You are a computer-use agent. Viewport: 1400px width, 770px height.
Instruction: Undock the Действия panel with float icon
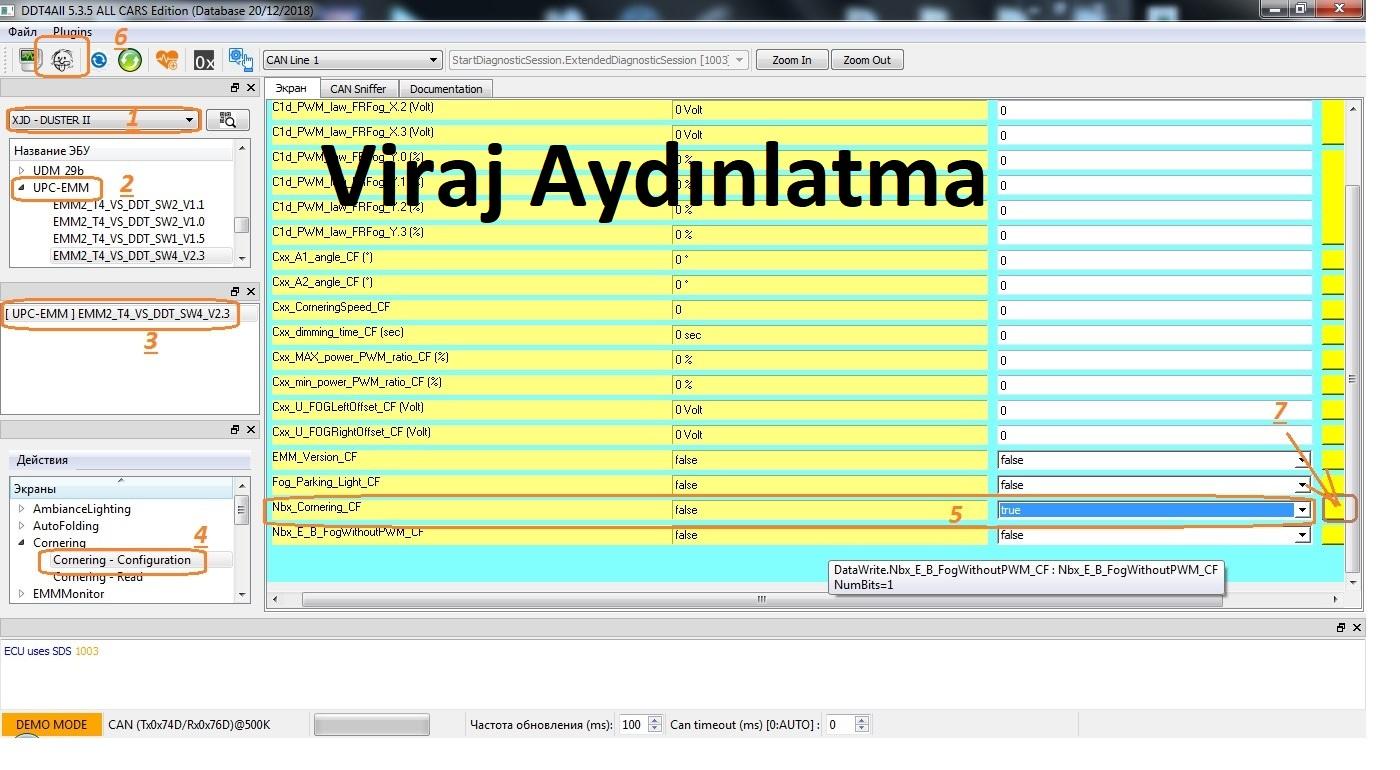[236, 429]
